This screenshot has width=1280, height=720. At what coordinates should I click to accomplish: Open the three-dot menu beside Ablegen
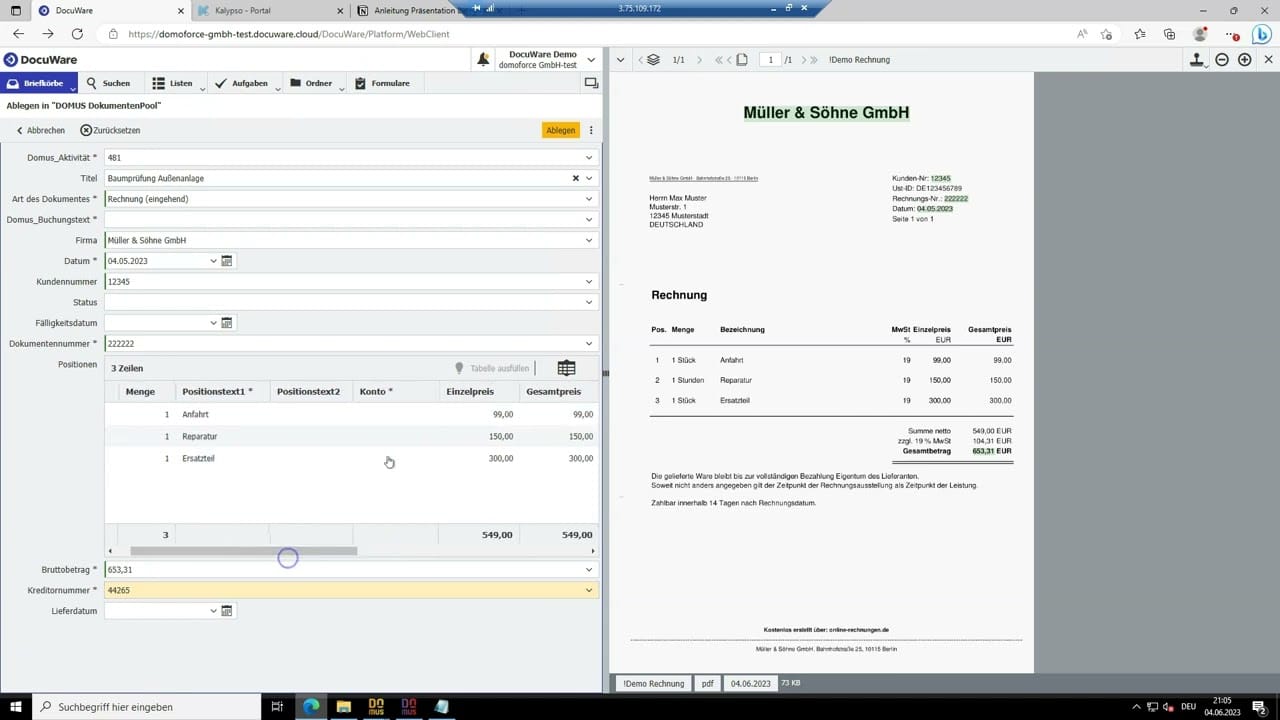coord(591,130)
